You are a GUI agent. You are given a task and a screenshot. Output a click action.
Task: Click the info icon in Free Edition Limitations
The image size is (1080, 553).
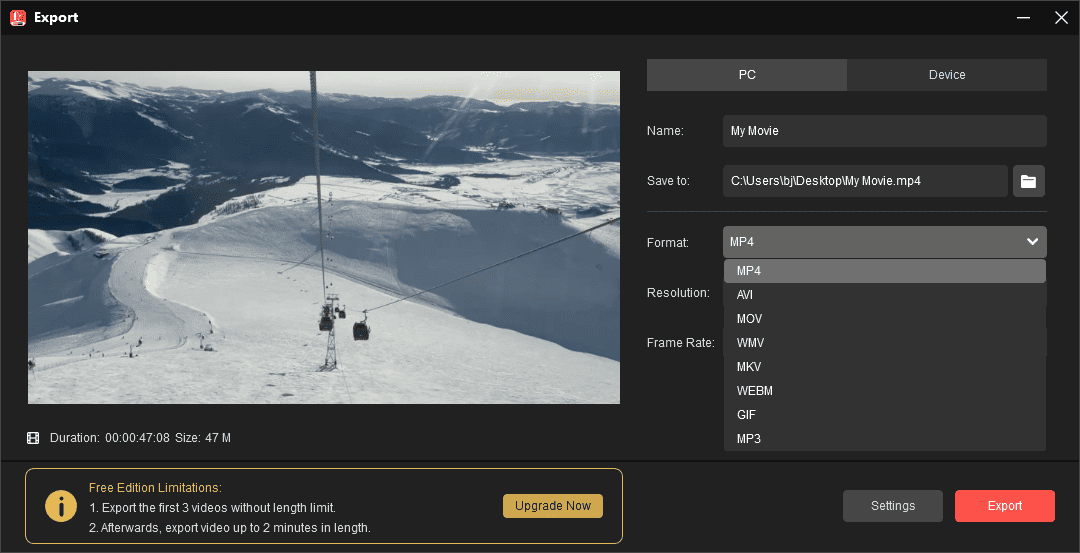61,506
